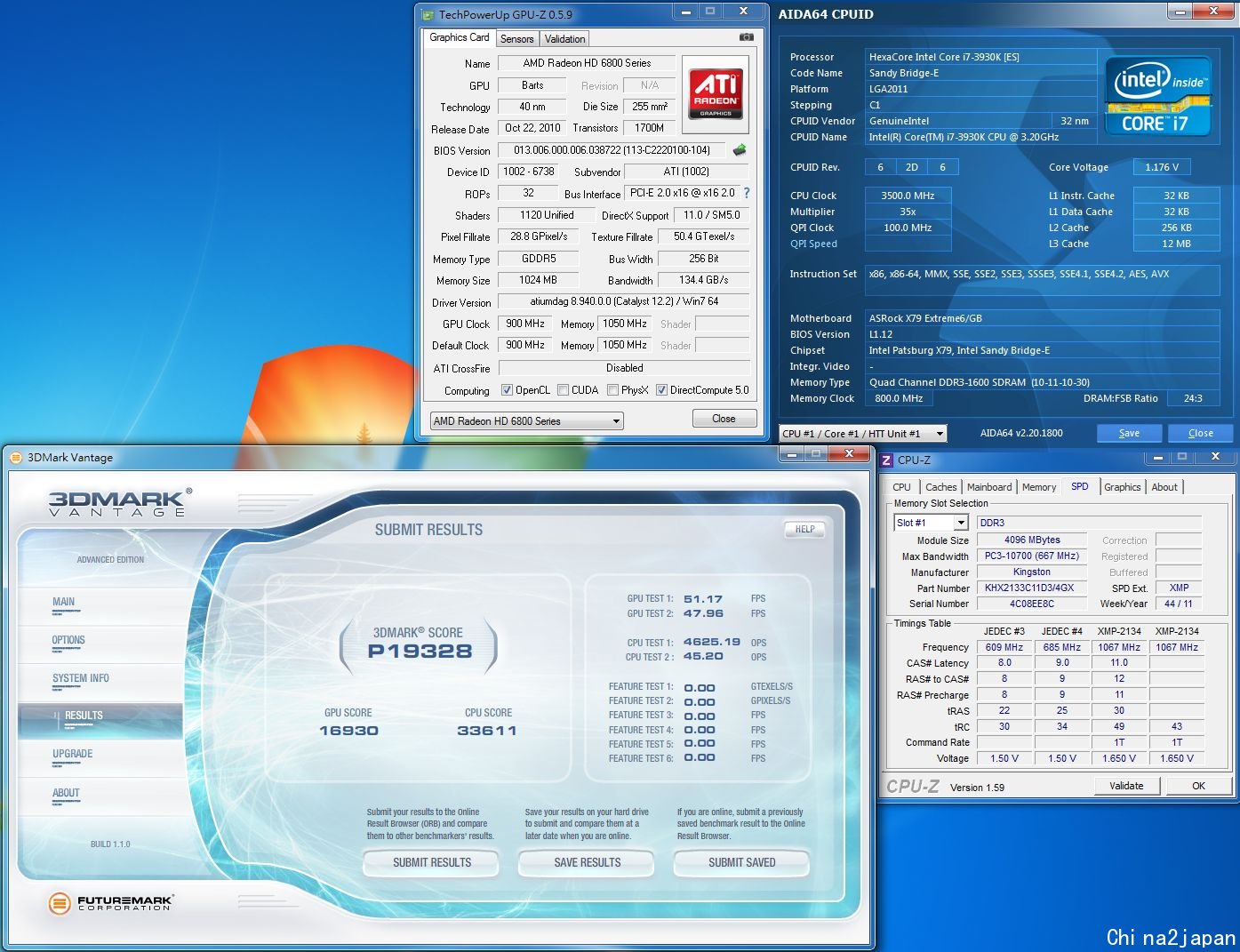This screenshot has width=1240, height=952.
Task: Click the Core Voltage value 1.176 V
Action: click(x=1162, y=167)
